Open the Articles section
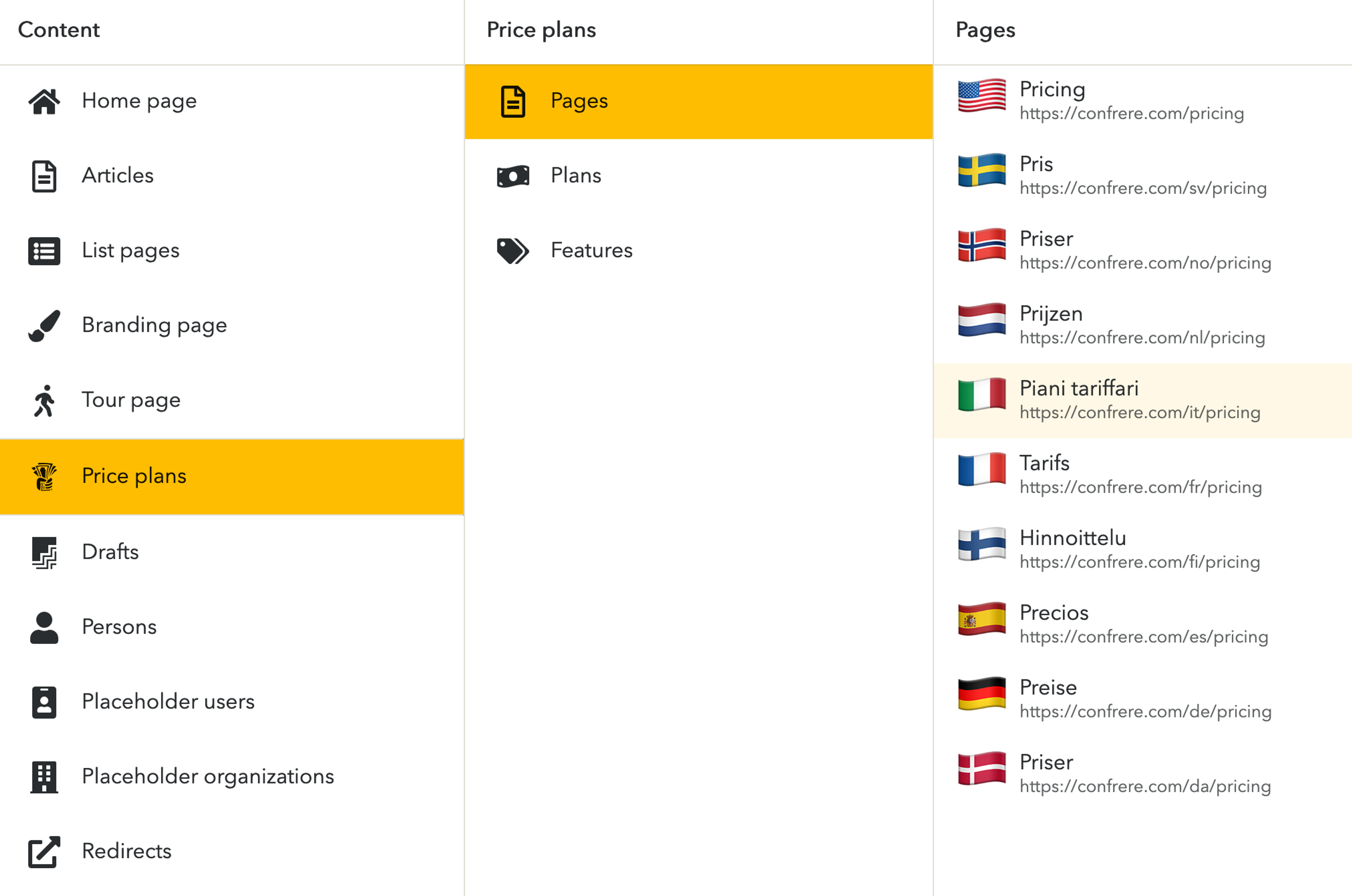 coord(117,175)
